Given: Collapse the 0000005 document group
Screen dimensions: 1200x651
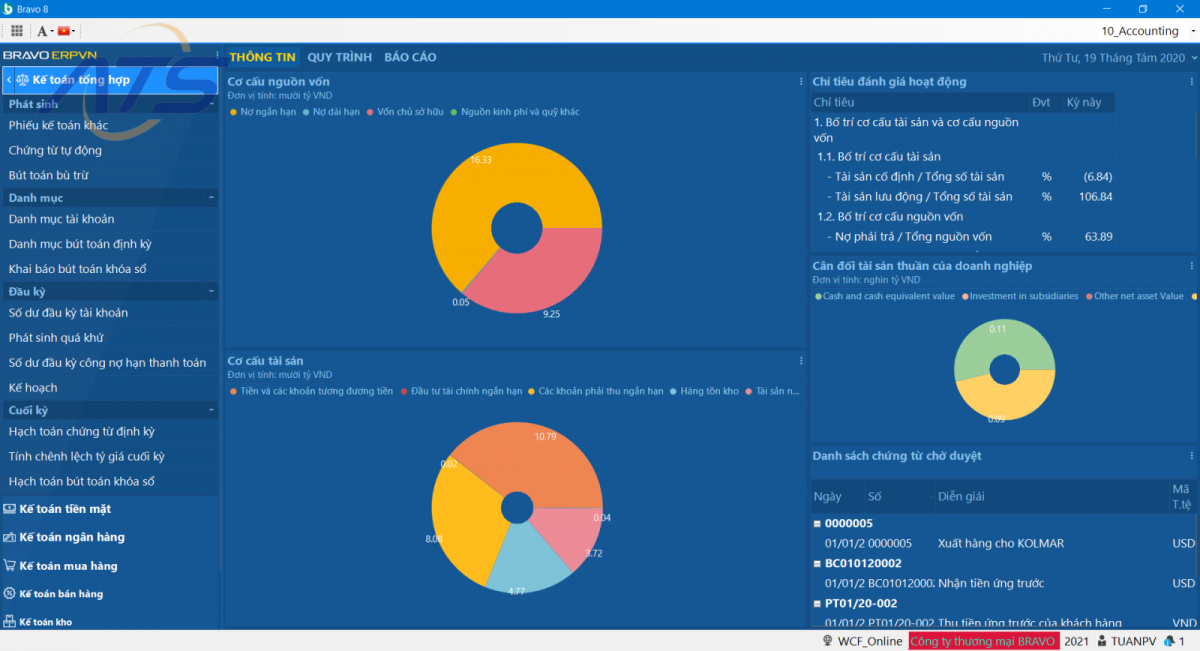Looking at the screenshot, I should coord(817,524).
